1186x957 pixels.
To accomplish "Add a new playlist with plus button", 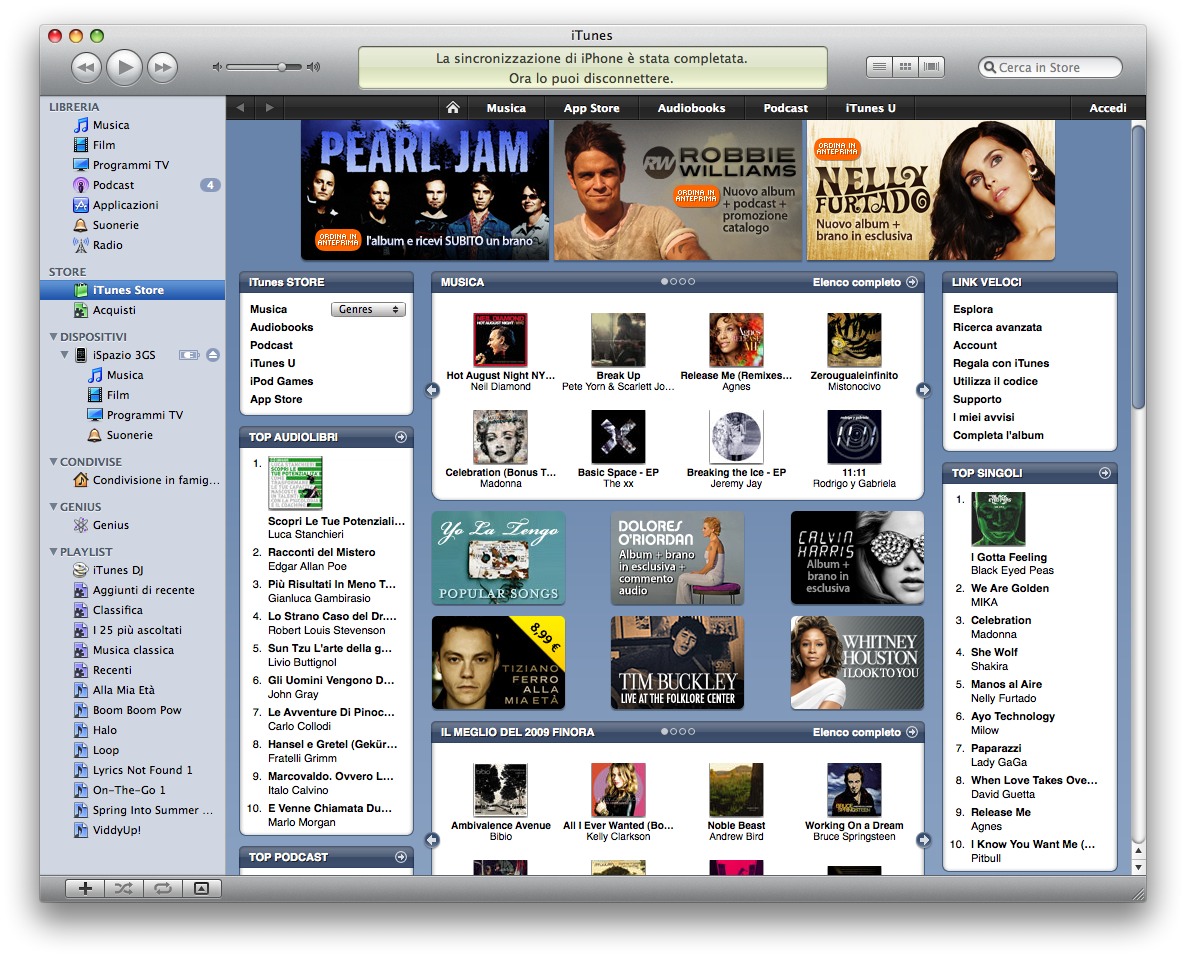I will point(85,888).
